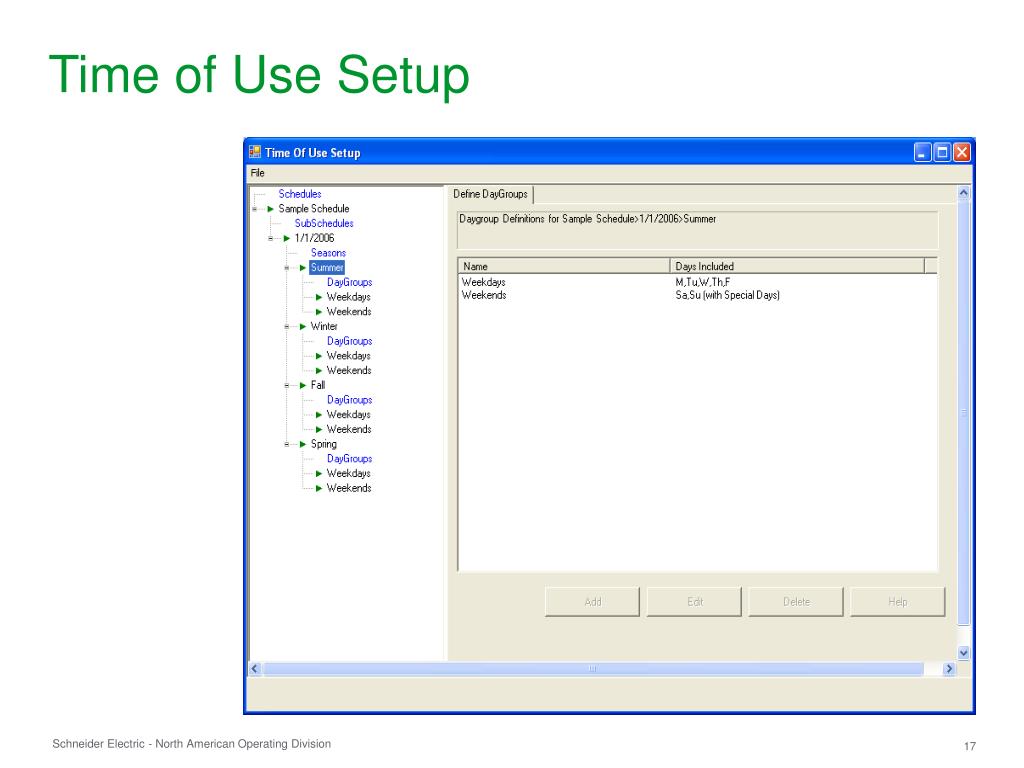This screenshot has height=768, width=1024.
Task: Collapse the Fall season node
Action: [x=287, y=385]
